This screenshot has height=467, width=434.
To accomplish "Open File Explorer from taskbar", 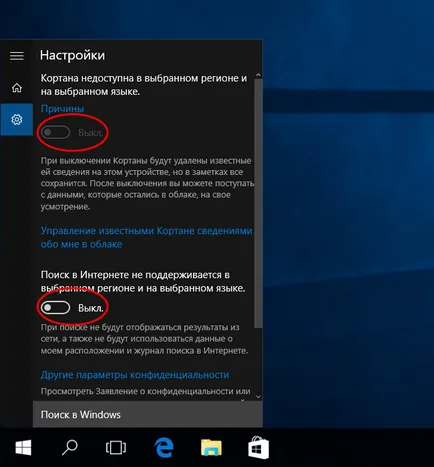I will click(x=211, y=447).
